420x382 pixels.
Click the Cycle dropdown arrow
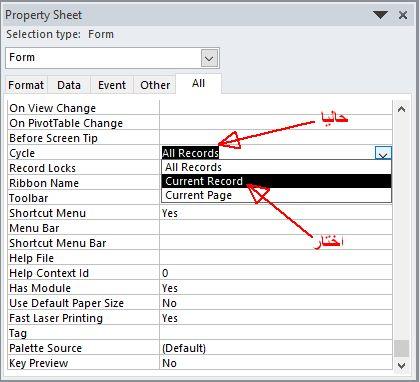tap(383, 153)
